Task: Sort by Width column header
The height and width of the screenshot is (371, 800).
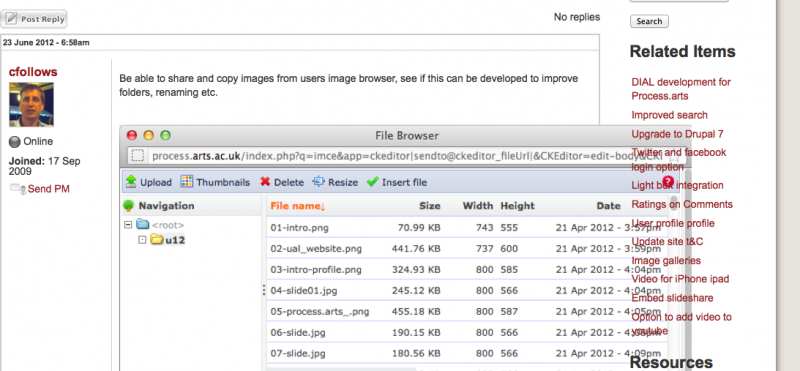Action: pyautogui.click(x=478, y=206)
